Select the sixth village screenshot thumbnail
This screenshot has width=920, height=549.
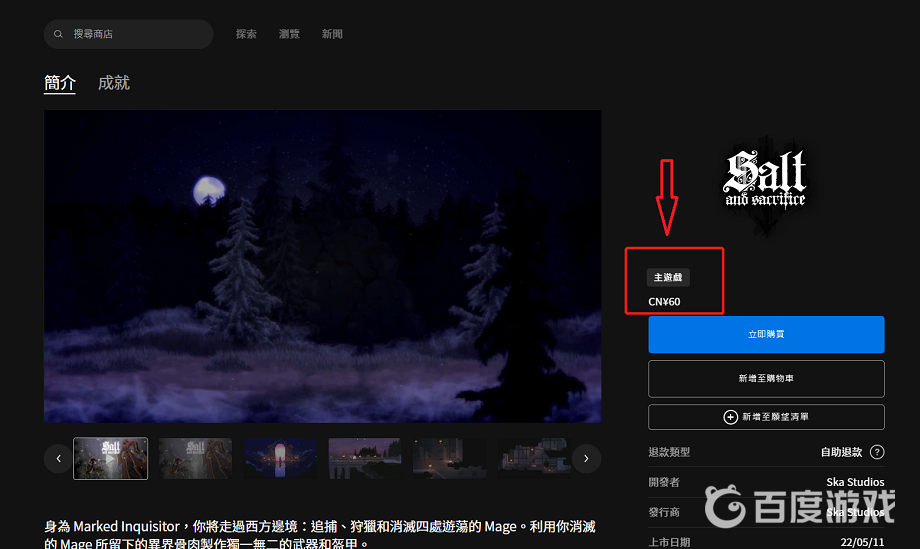(535, 459)
